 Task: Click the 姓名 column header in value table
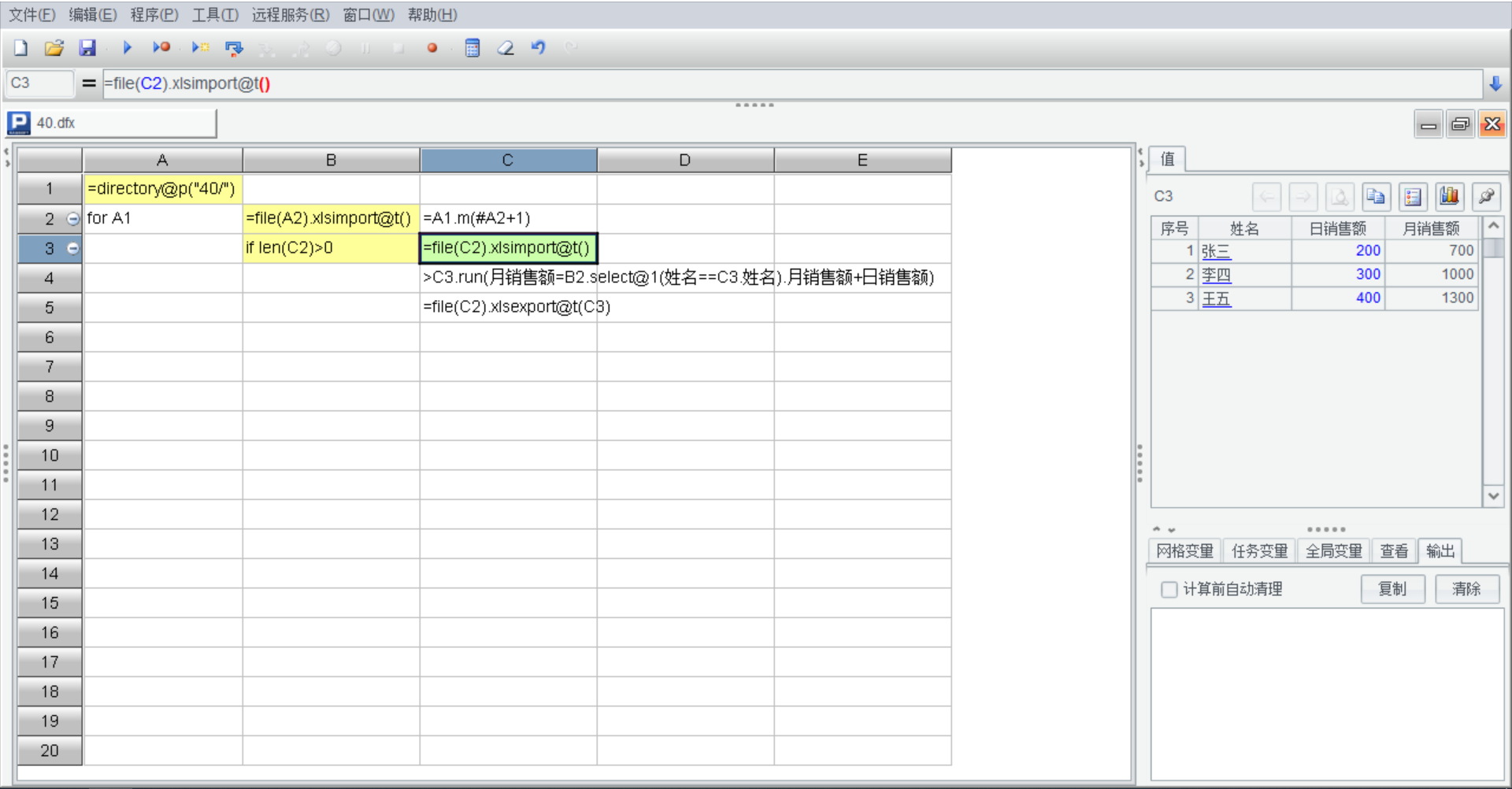click(1244, 228)
